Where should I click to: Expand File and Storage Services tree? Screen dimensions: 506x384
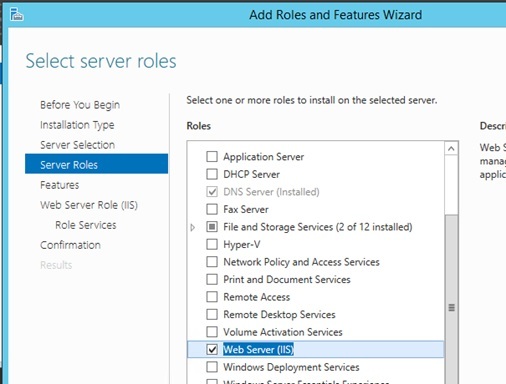click(193, 227)
